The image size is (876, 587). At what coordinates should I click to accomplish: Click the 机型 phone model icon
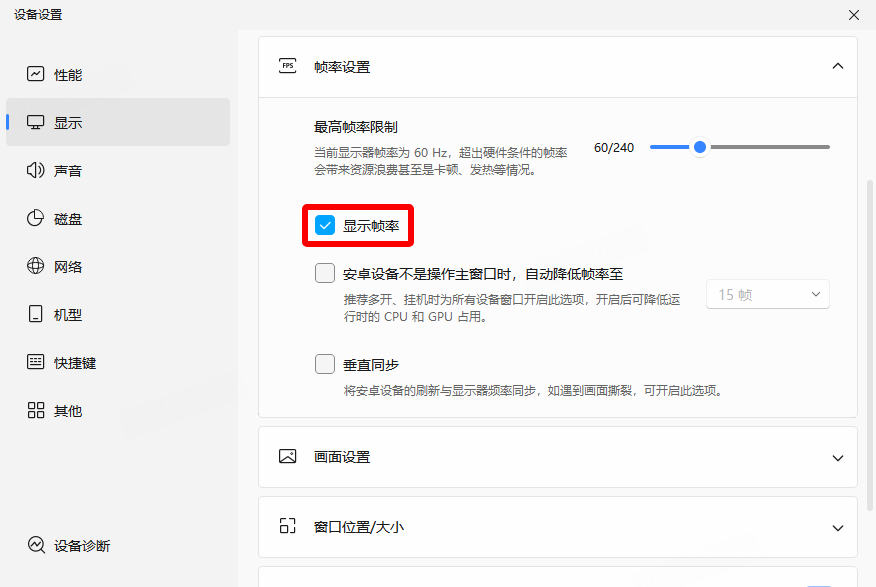point(36,314)
